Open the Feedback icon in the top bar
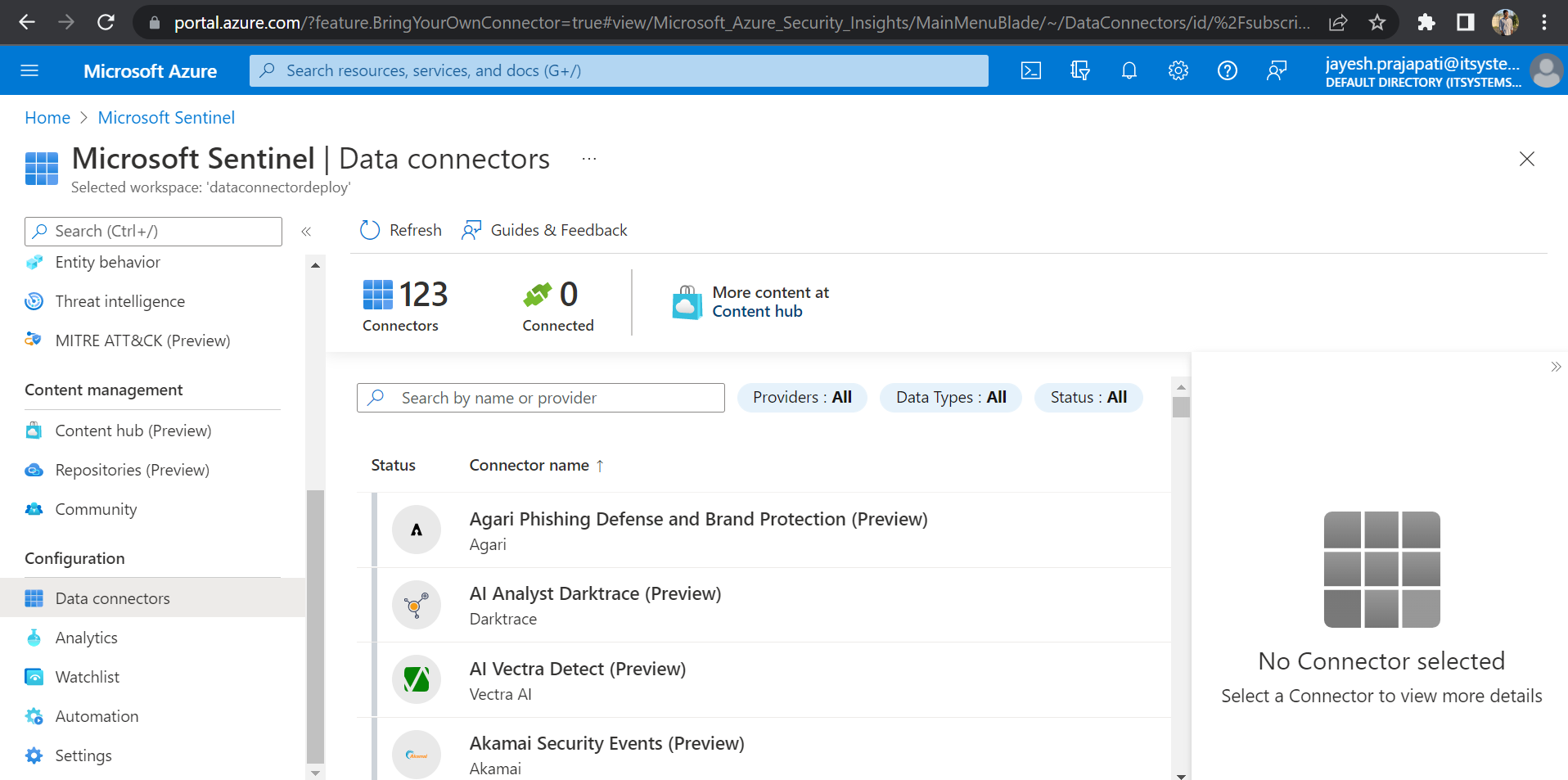Image resolution: width=1568 pixels, height=780 pixels. pos(1277,70)
